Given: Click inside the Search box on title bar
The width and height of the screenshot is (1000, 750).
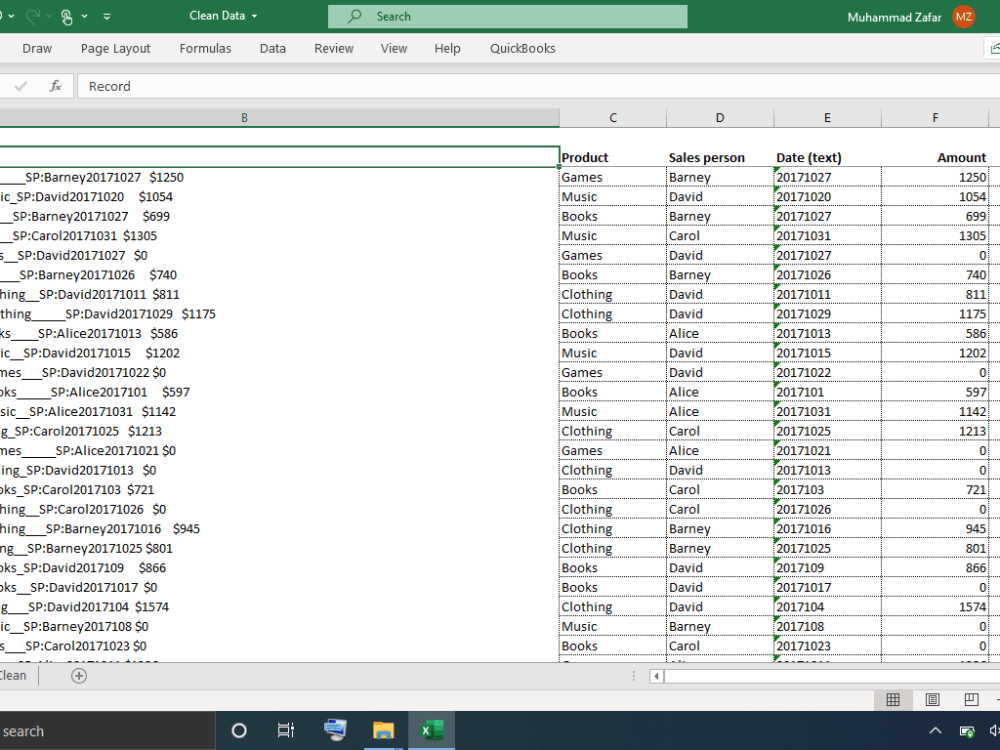Looking at the screenshot, I should (x=507, y=16).
